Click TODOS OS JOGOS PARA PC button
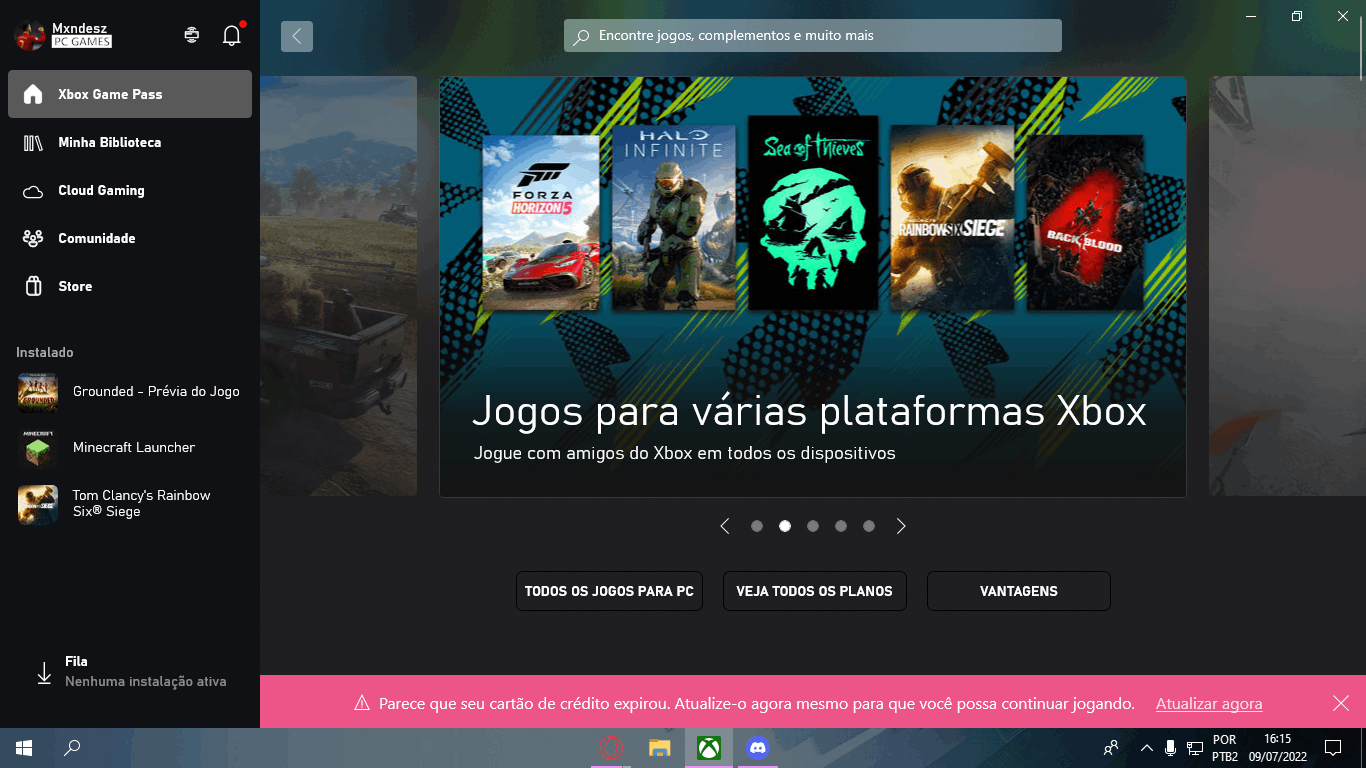The image size is (1366, 768). (609, 591)
